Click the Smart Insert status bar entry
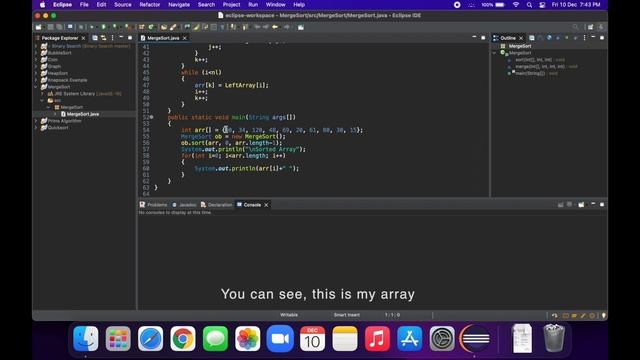 pyautogui.click(x=347, y=315)
